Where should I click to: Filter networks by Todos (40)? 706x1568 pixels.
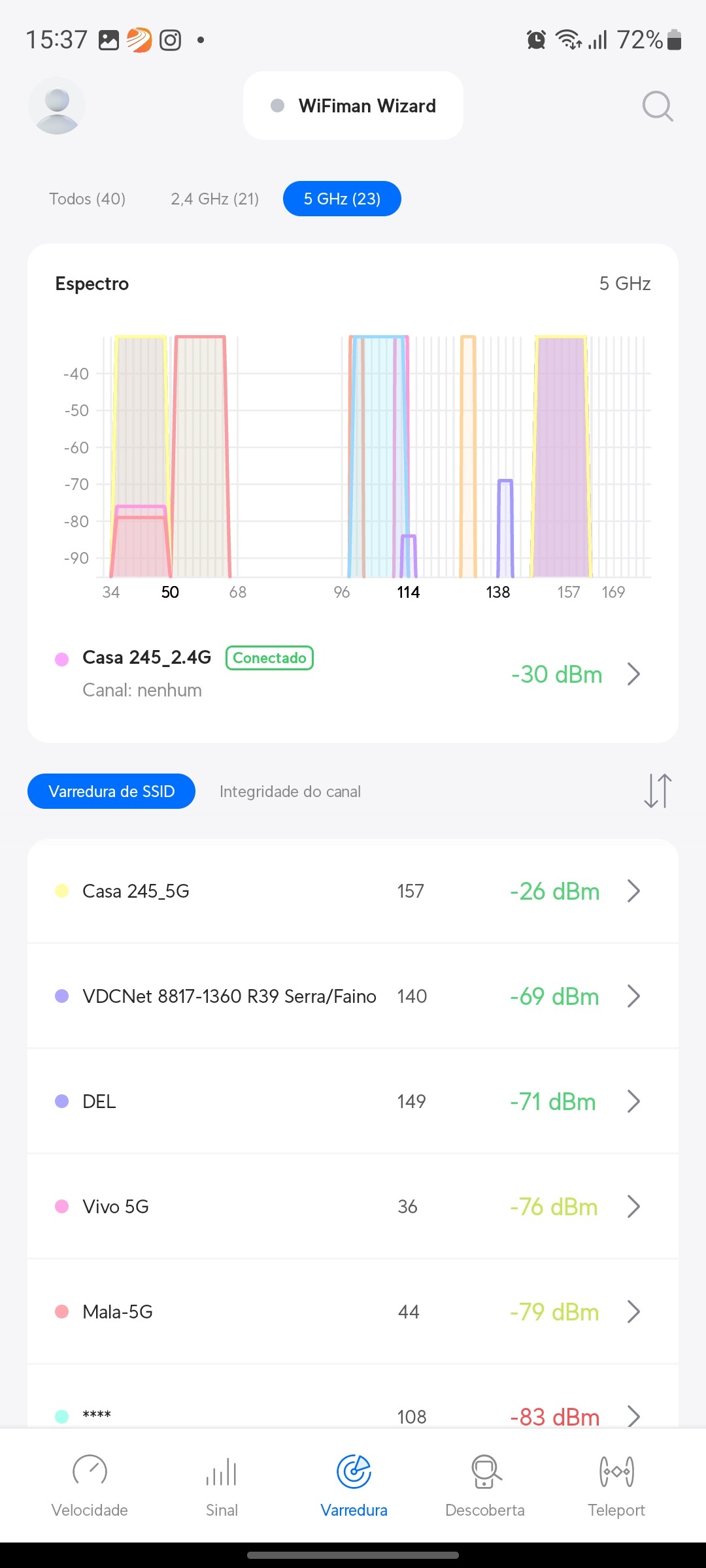(x=87, y=199)
